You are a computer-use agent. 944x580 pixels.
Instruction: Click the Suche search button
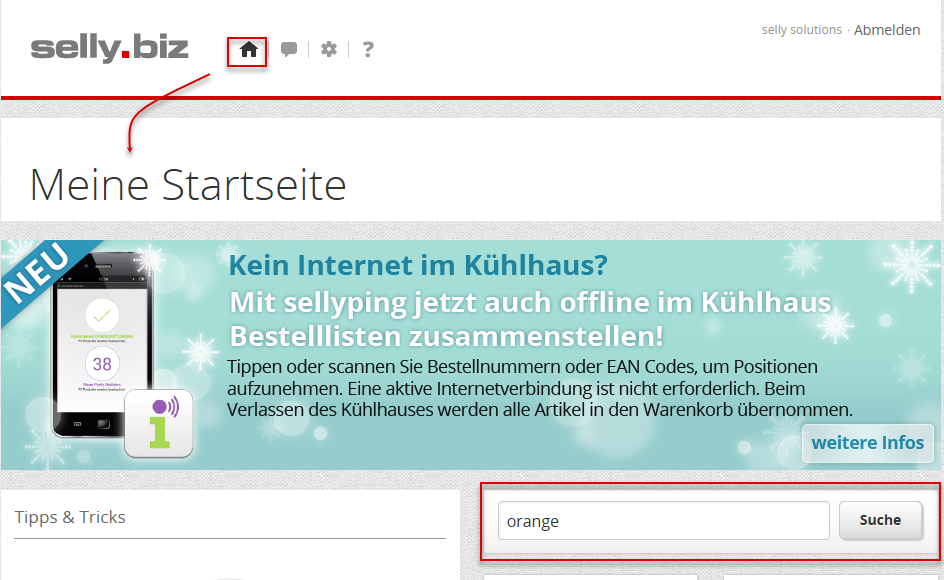(x=880, y=520)
